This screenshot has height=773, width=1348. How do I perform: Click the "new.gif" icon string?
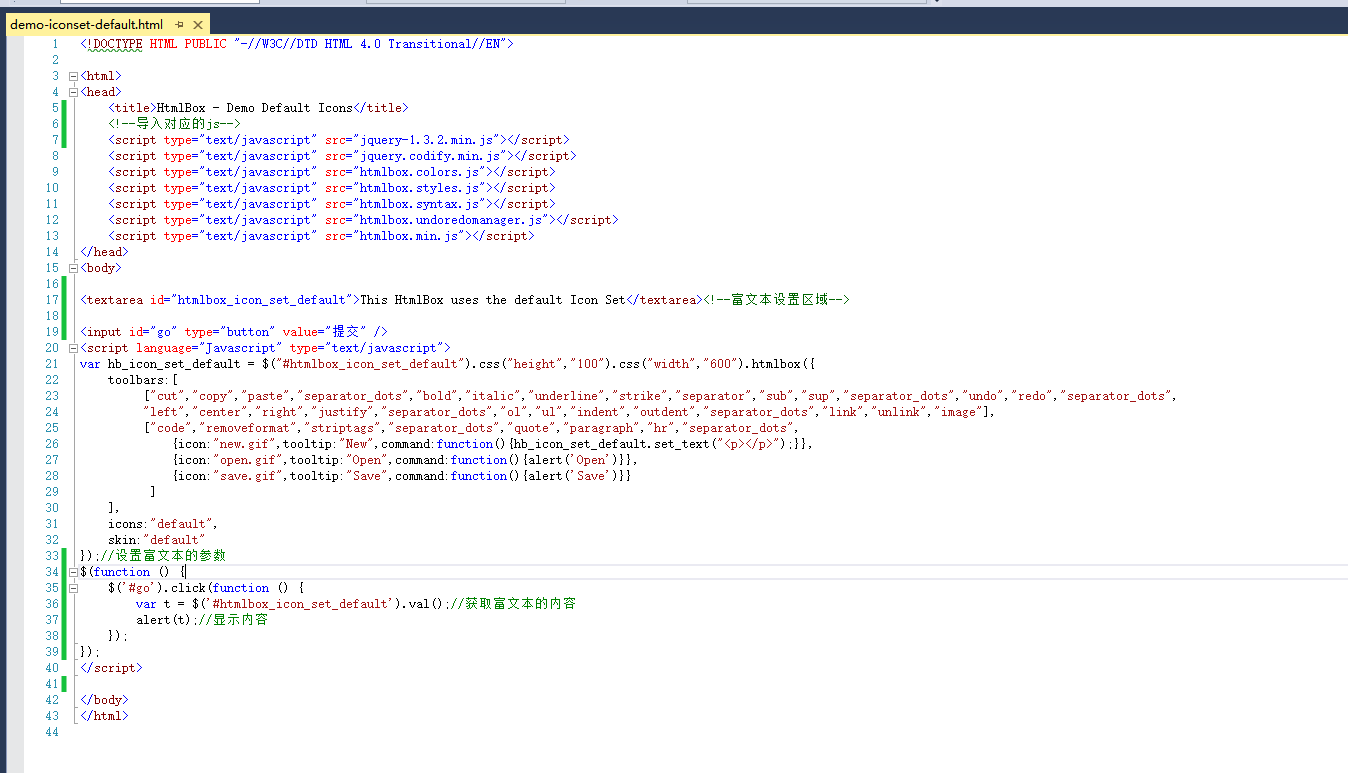click(245, 444)
